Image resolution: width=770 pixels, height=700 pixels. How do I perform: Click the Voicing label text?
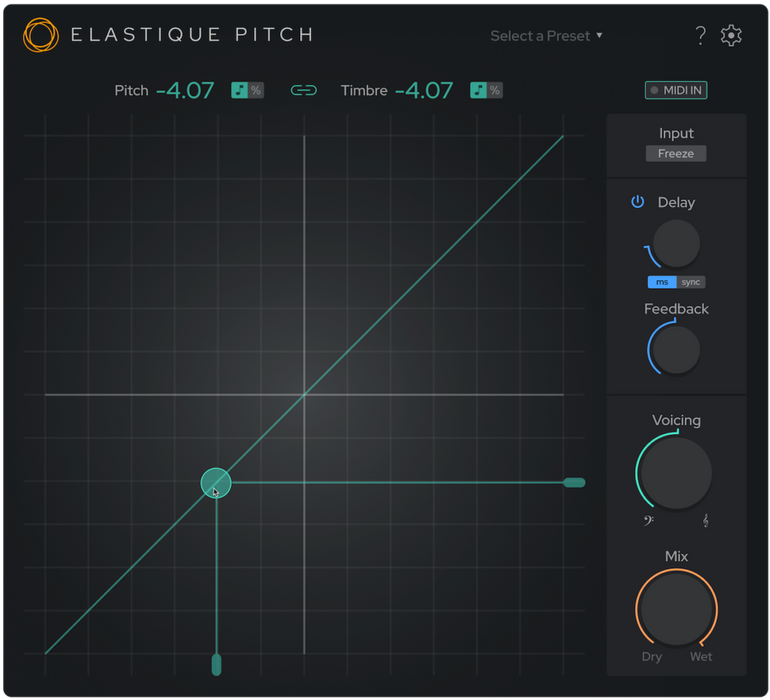pos(676,420)
